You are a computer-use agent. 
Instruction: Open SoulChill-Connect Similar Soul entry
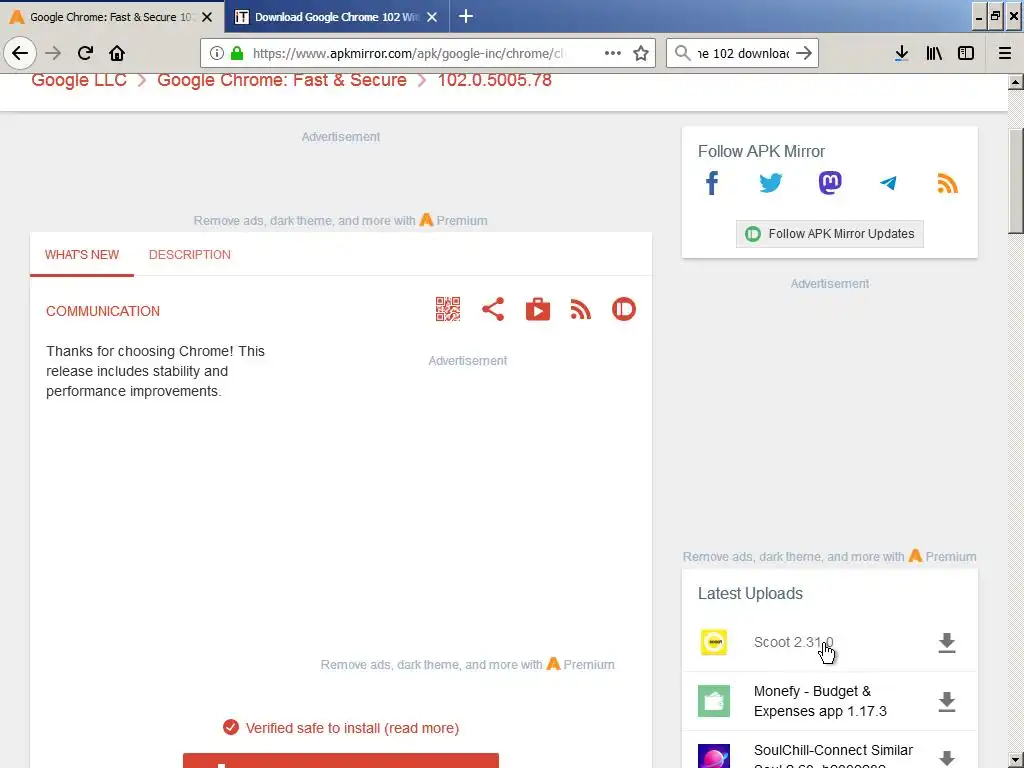coord(833,756)
